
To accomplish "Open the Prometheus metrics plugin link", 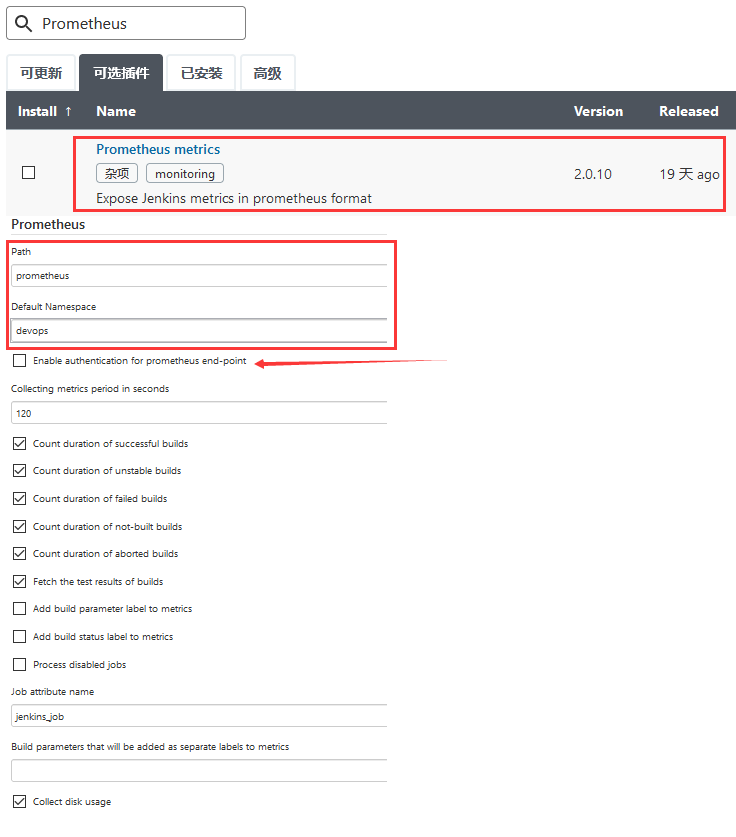I will point(158,149).
